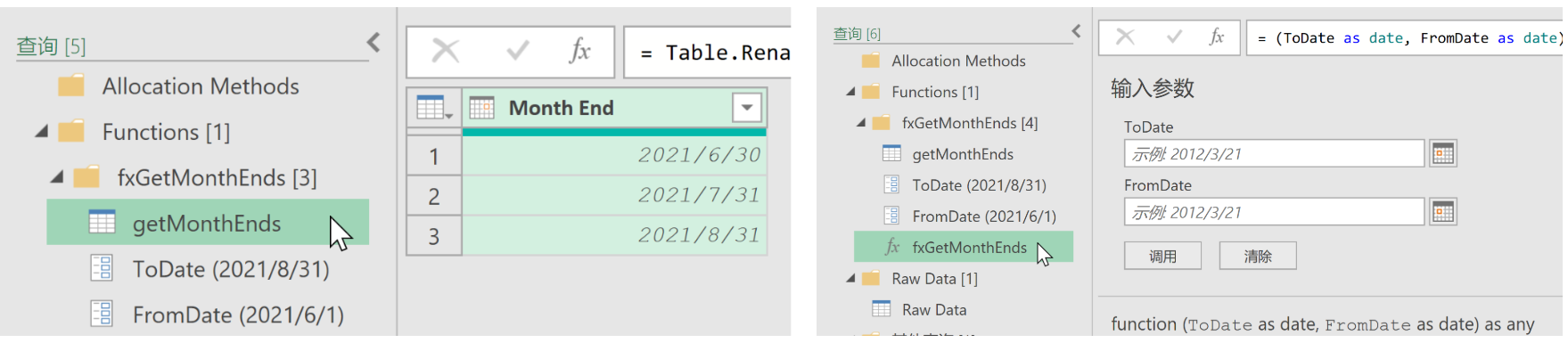Click the fx icon in left formula bar
Screen dimensions: 1568x343
(580, 51)
